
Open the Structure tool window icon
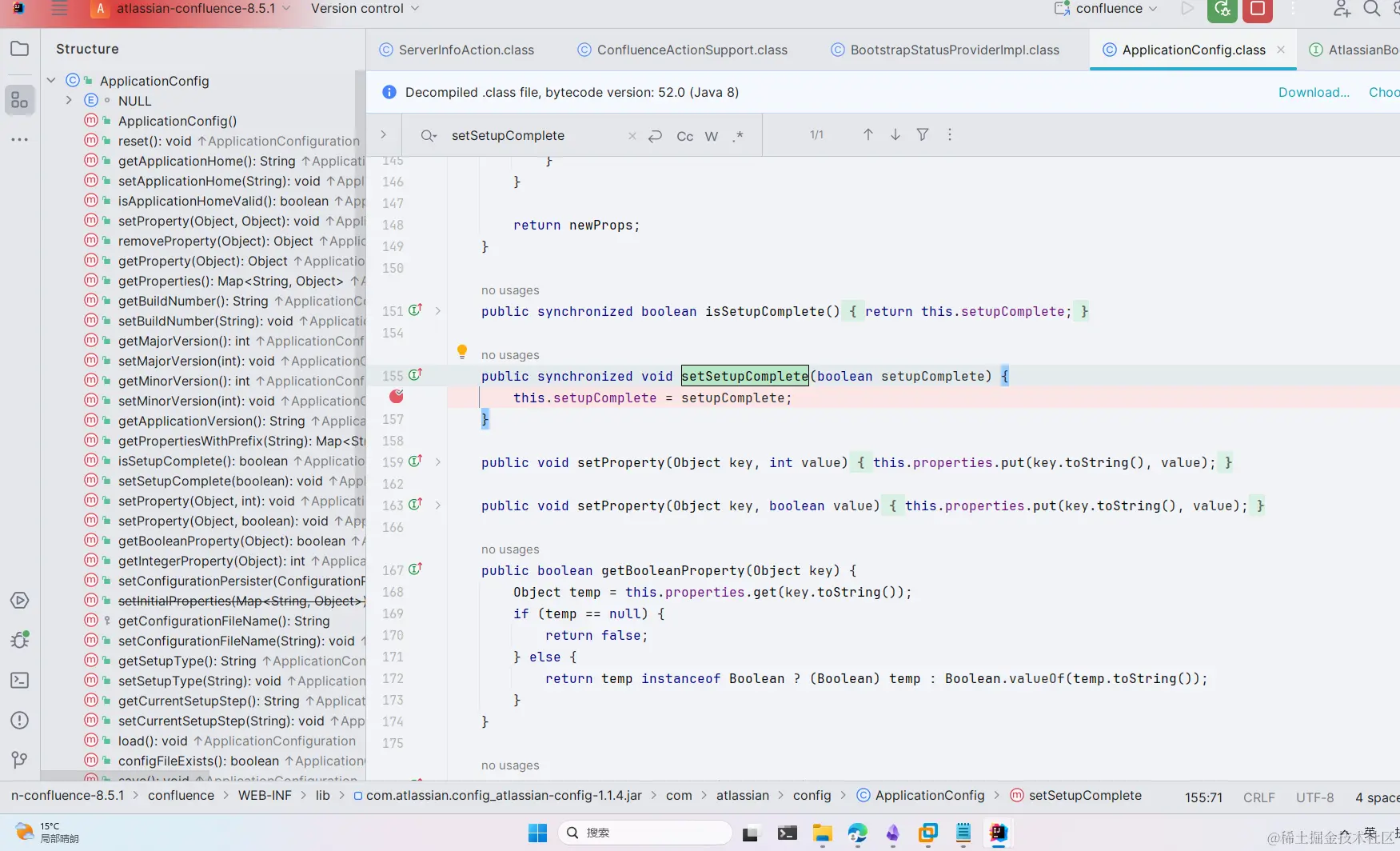click(x=20, y=100)
